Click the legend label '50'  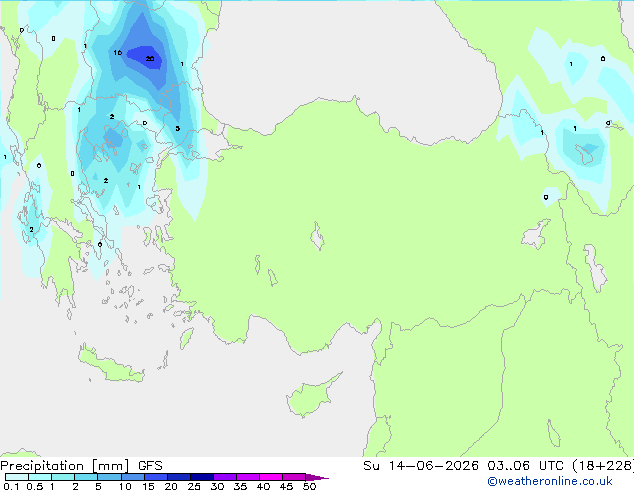309,486
